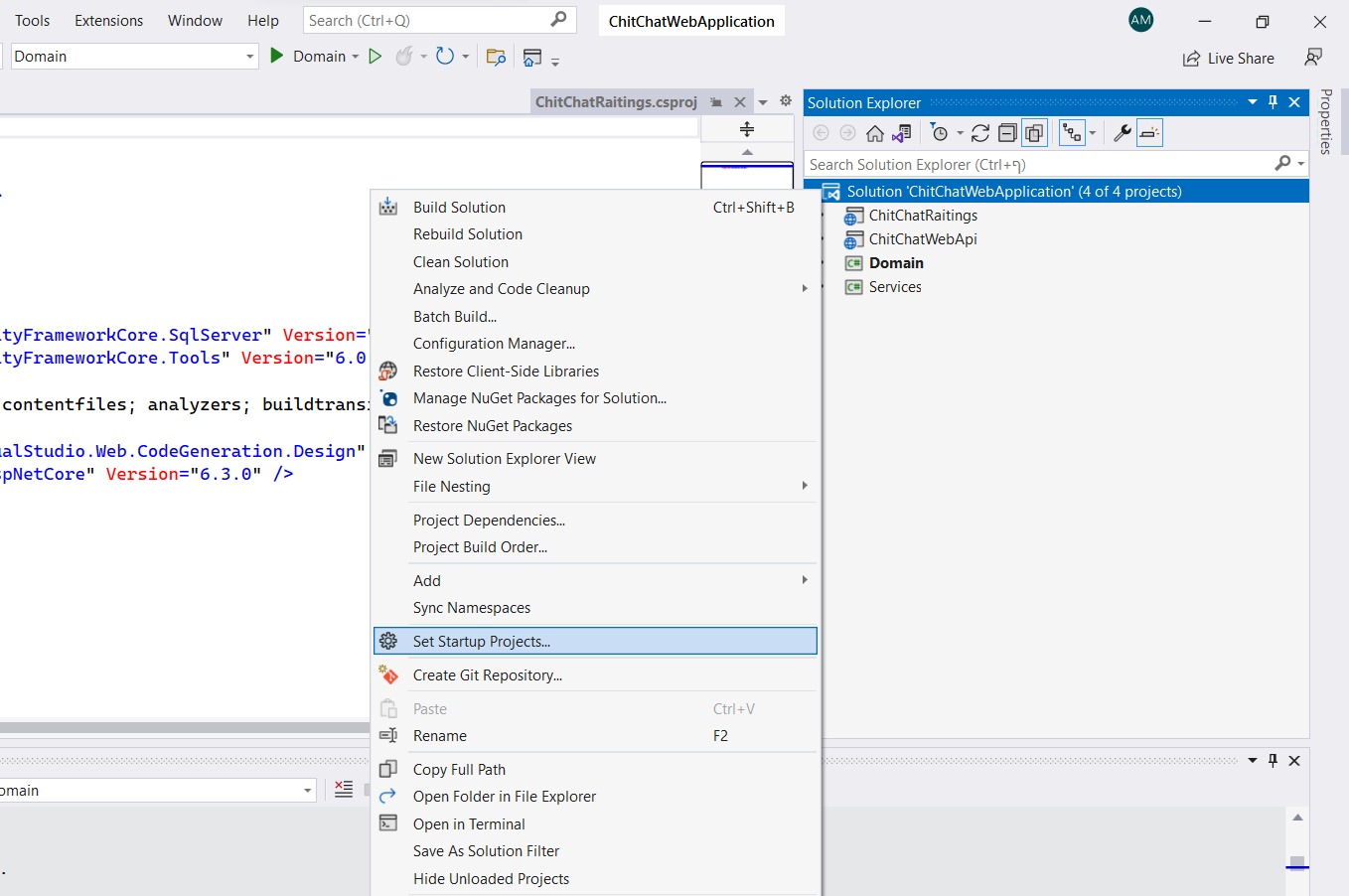
Task: Open the Solution Explorer window options chevron
Action: tap(1251, 102)
